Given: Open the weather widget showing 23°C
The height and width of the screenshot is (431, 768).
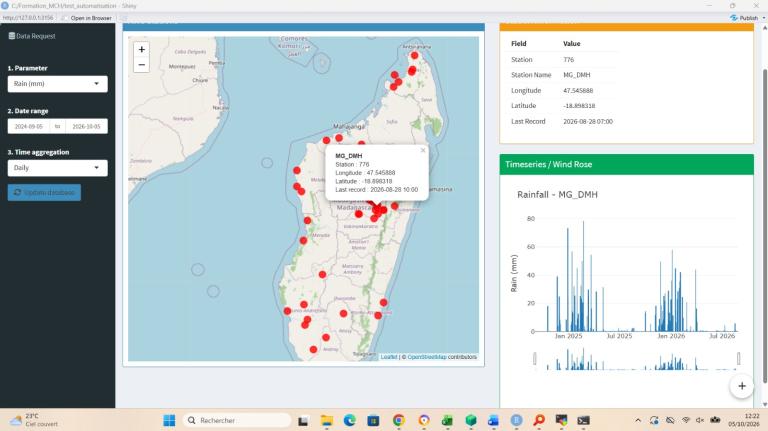Looking at the screenshot, I should (x=34, y=420).
